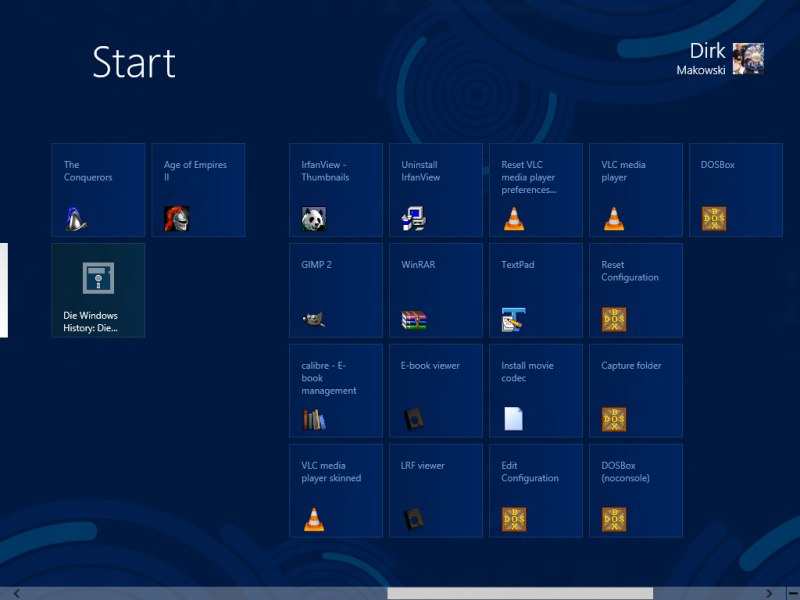Click "Die Windows History: Die..." text
Image resolution: width=800 pixels, height=600 pixels.
(90, 321)
